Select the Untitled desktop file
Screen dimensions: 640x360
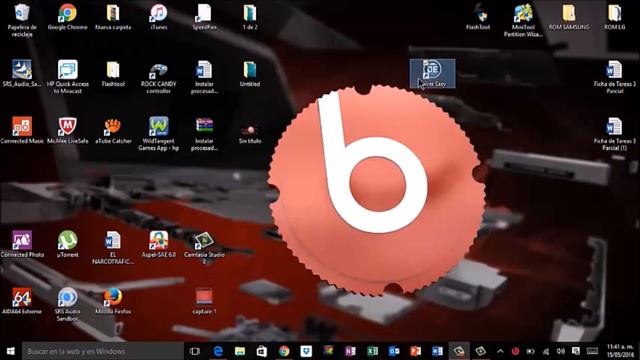(x=250, y=73)
